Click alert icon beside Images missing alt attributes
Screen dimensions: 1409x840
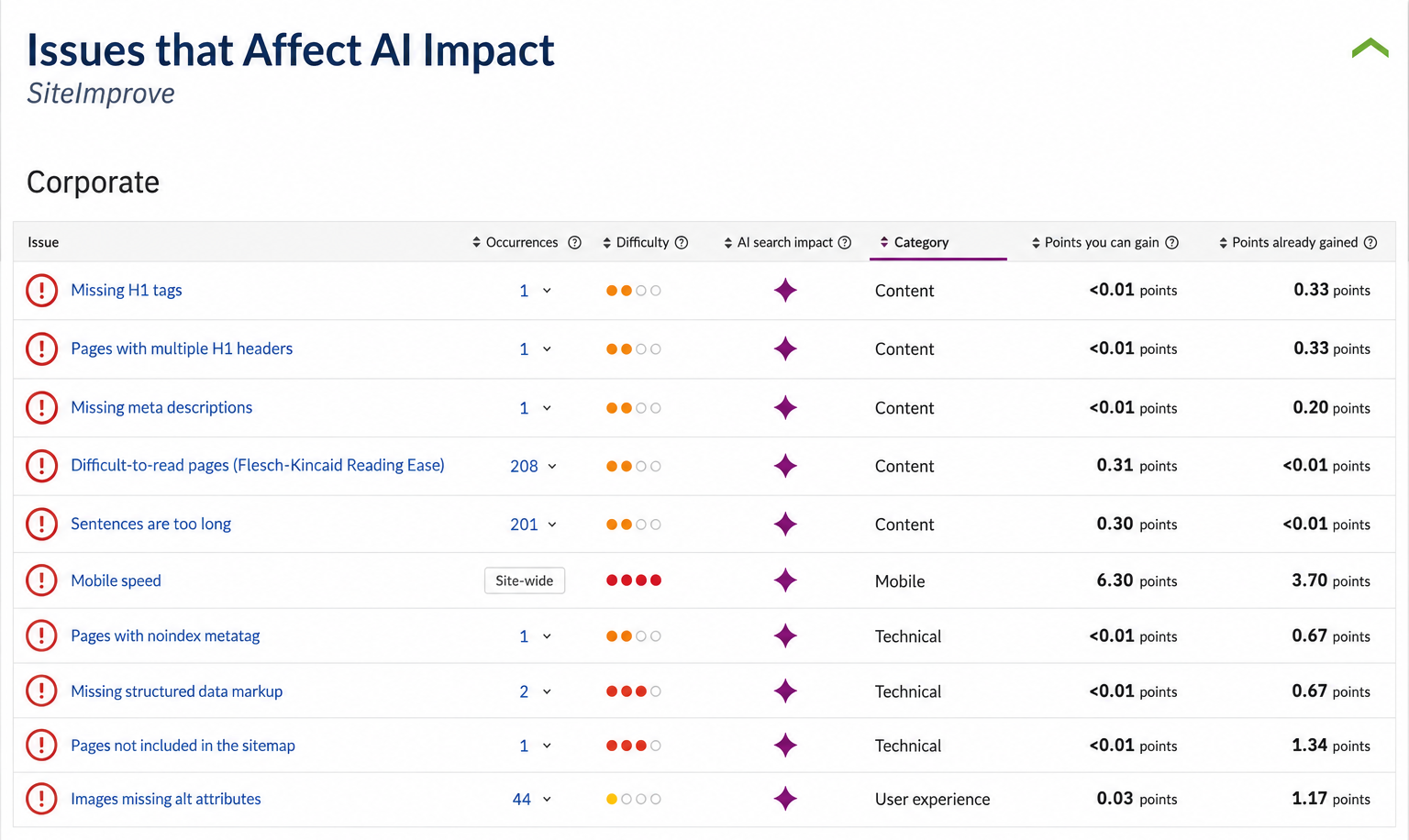click(x=41, y=799)
